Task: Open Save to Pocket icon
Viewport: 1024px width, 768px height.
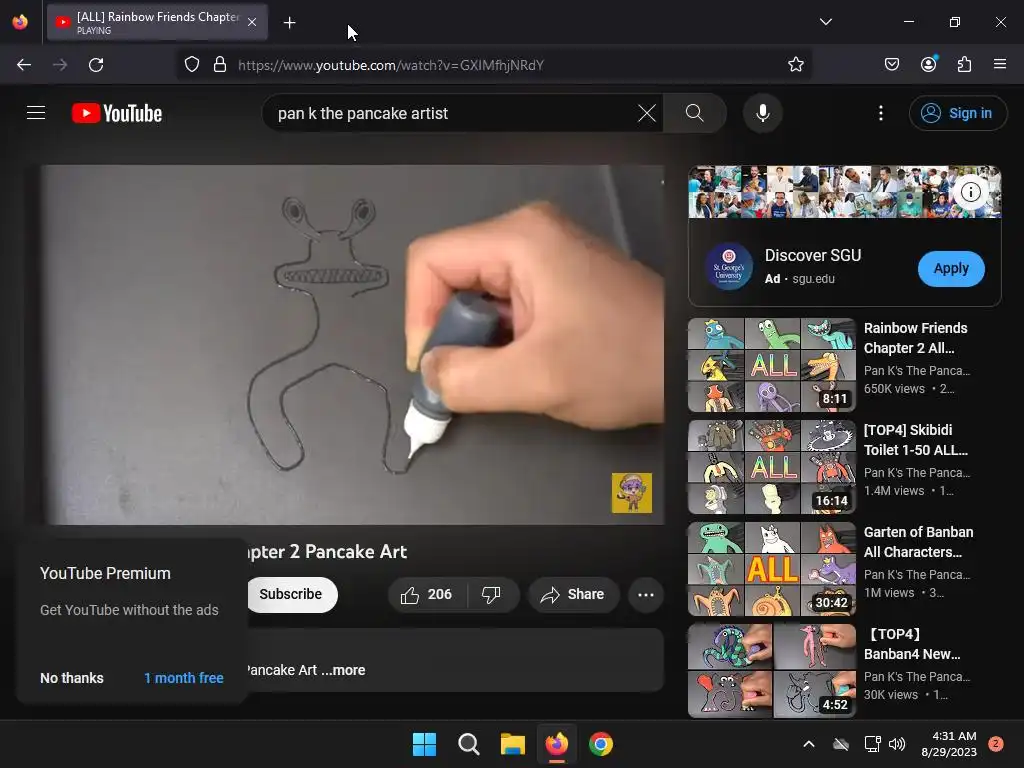Action: [x=892, y=65]
